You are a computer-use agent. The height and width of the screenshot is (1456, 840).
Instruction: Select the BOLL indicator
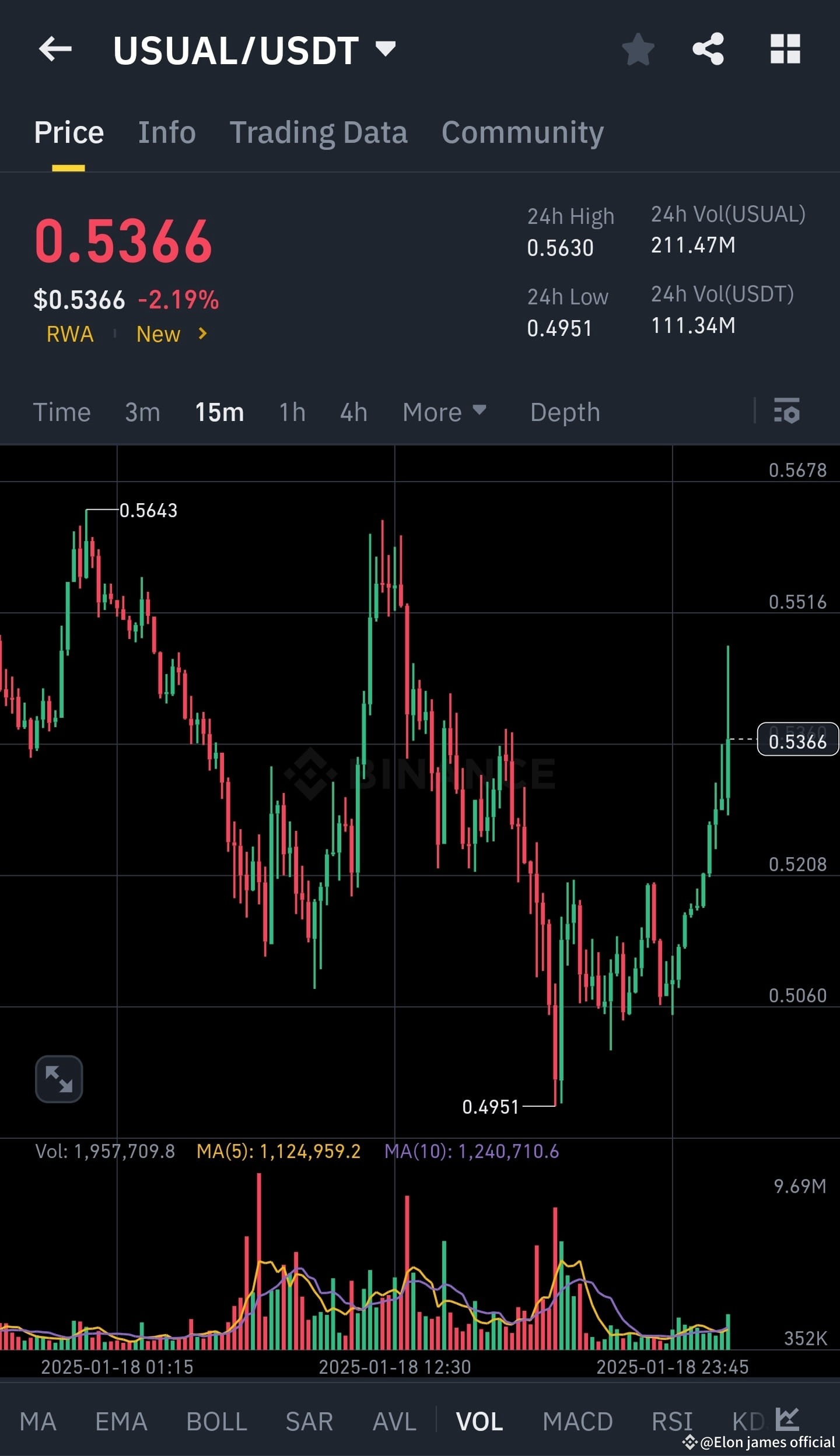coord(215,1420)
